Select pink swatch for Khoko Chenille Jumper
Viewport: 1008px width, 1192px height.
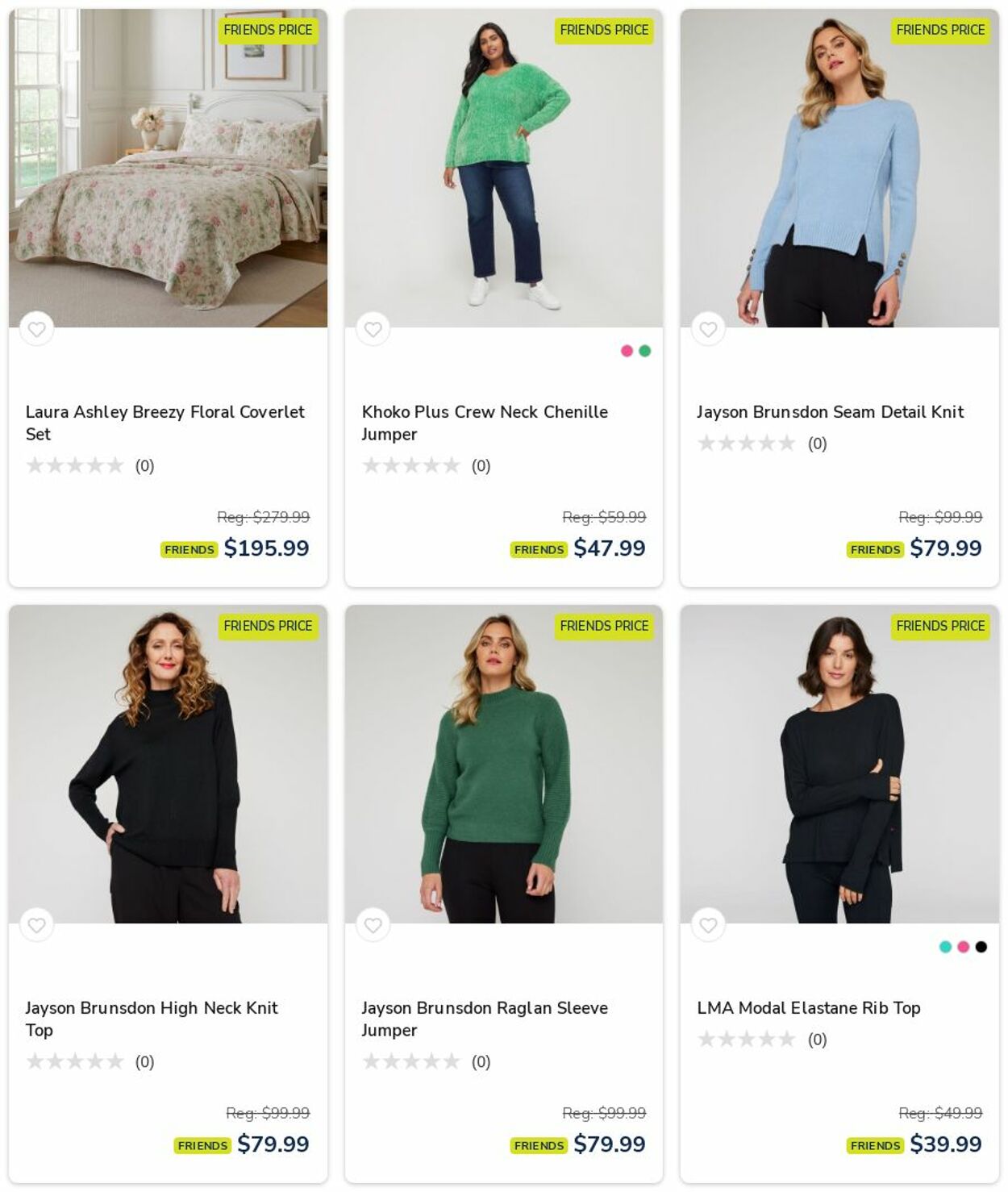627,351
